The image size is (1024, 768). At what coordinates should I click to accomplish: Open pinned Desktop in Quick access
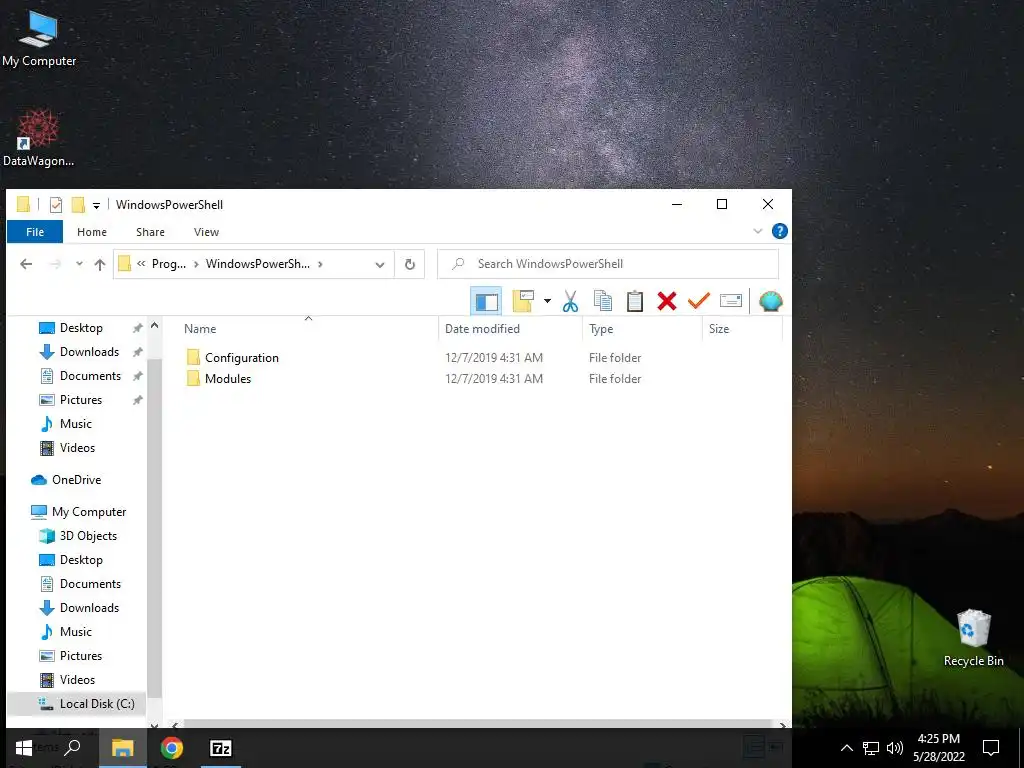(81, 328)
